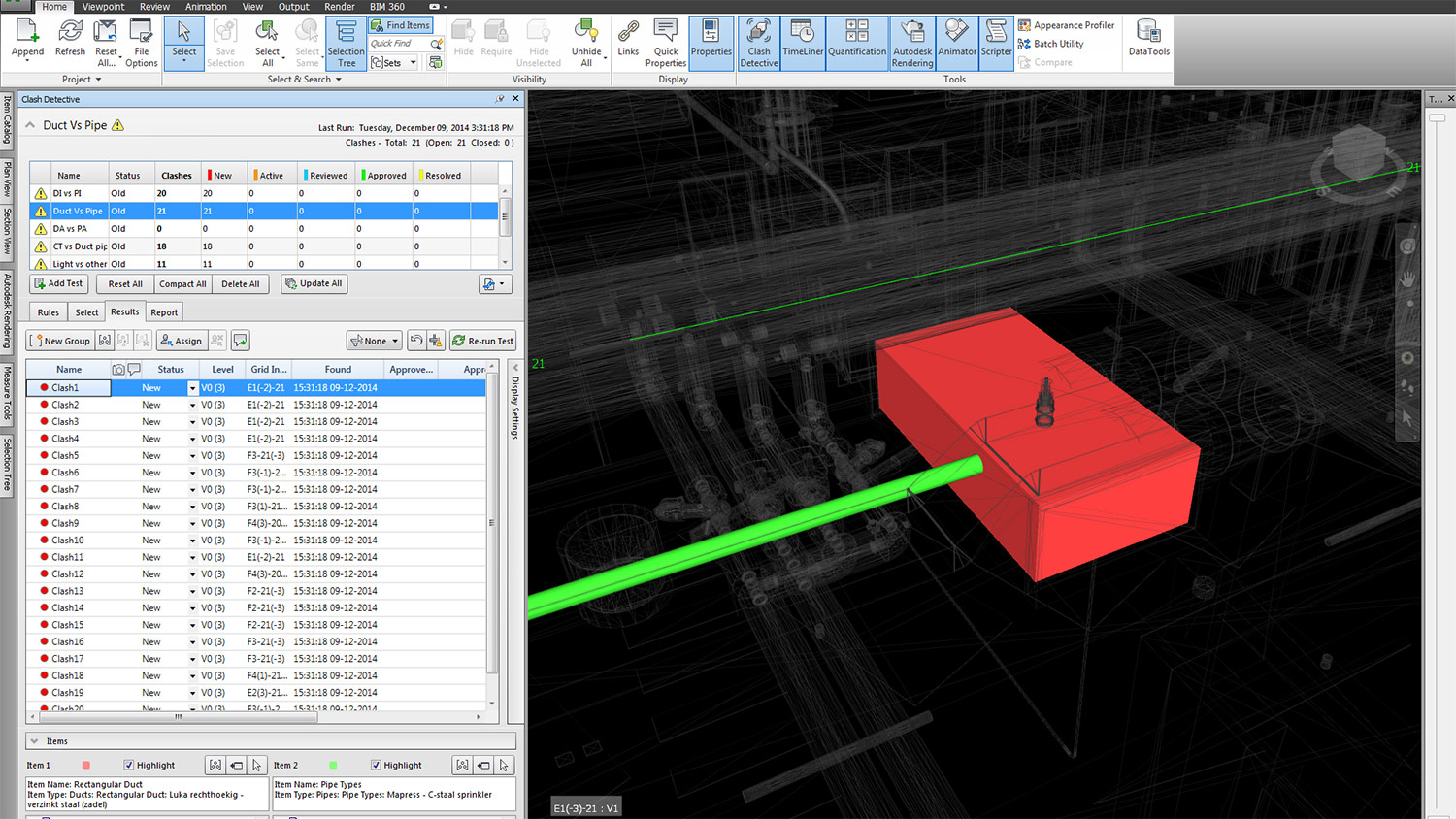Open the TimeLiner tool

click(x=803, y=44)
